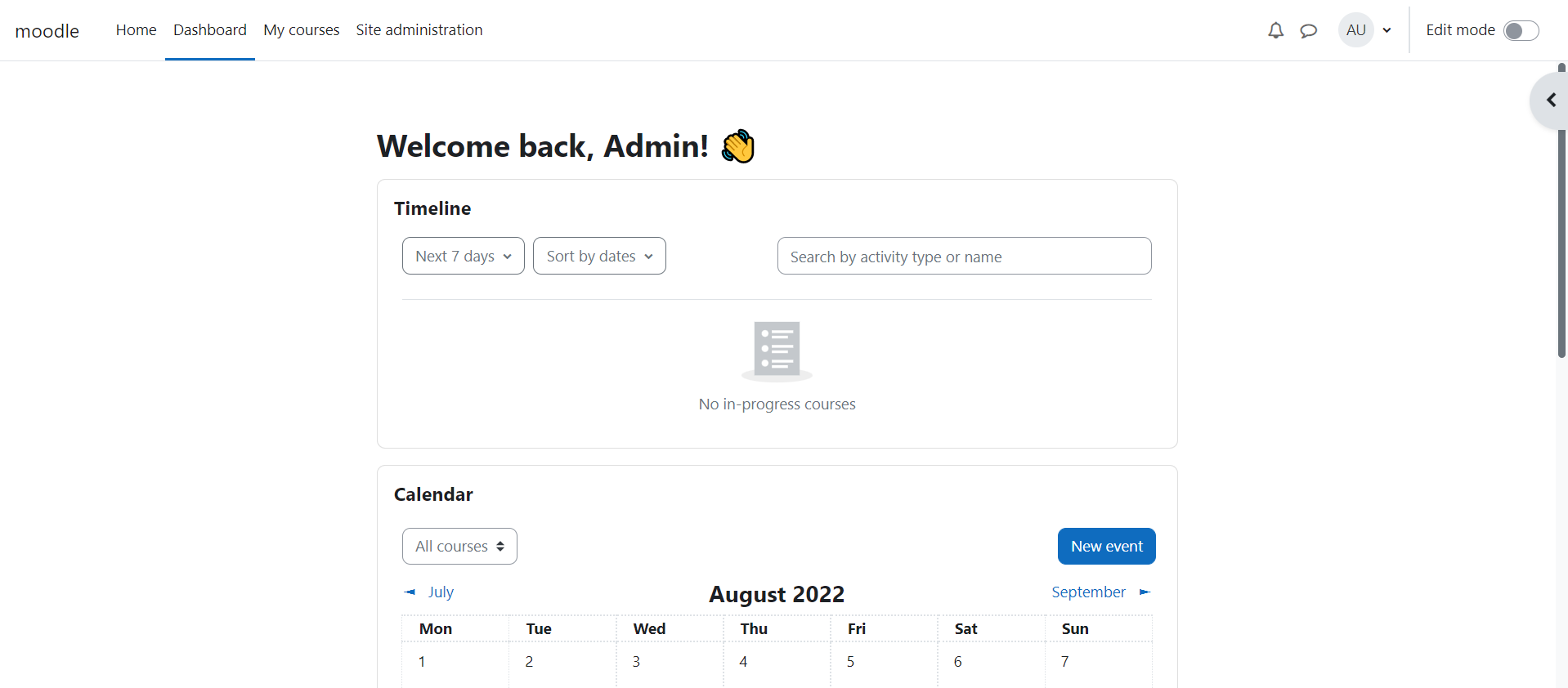Image resolution: width=1568 pixels, height=688 pixels.
Task: Navigate to the Home tab
Action: 135,29
